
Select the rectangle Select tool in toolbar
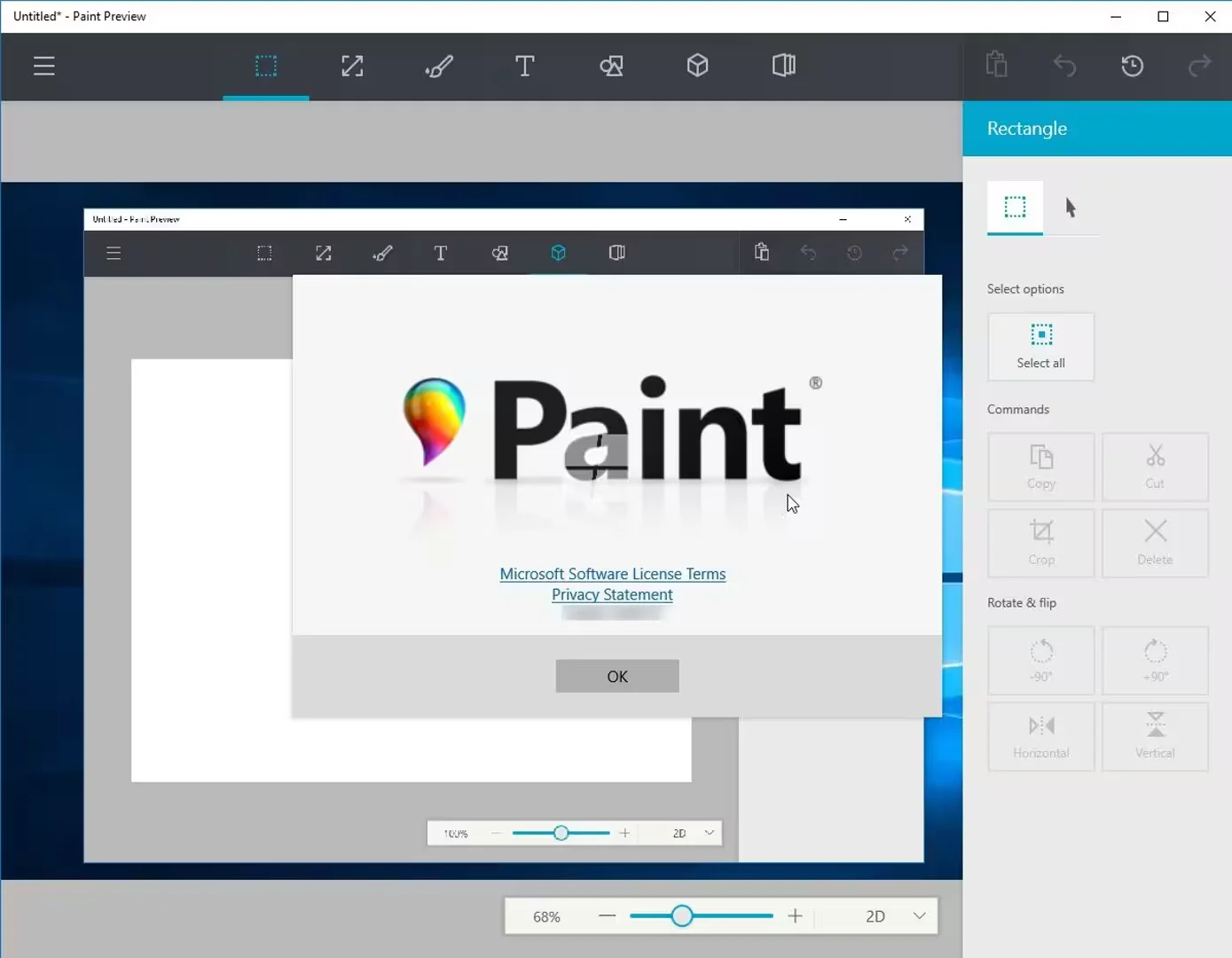point(266,67)
